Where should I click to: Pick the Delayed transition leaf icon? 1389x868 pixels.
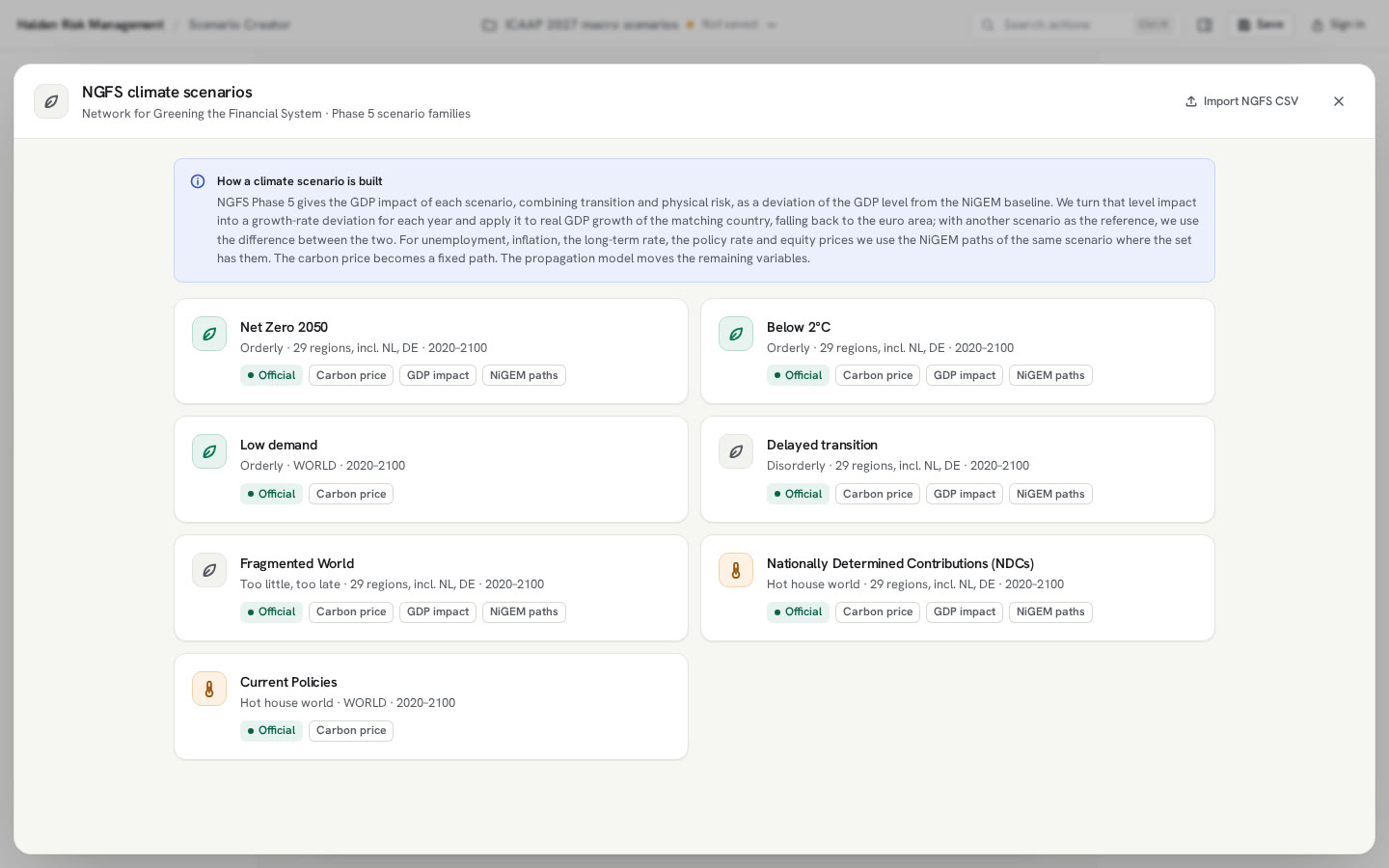[736, 451]
